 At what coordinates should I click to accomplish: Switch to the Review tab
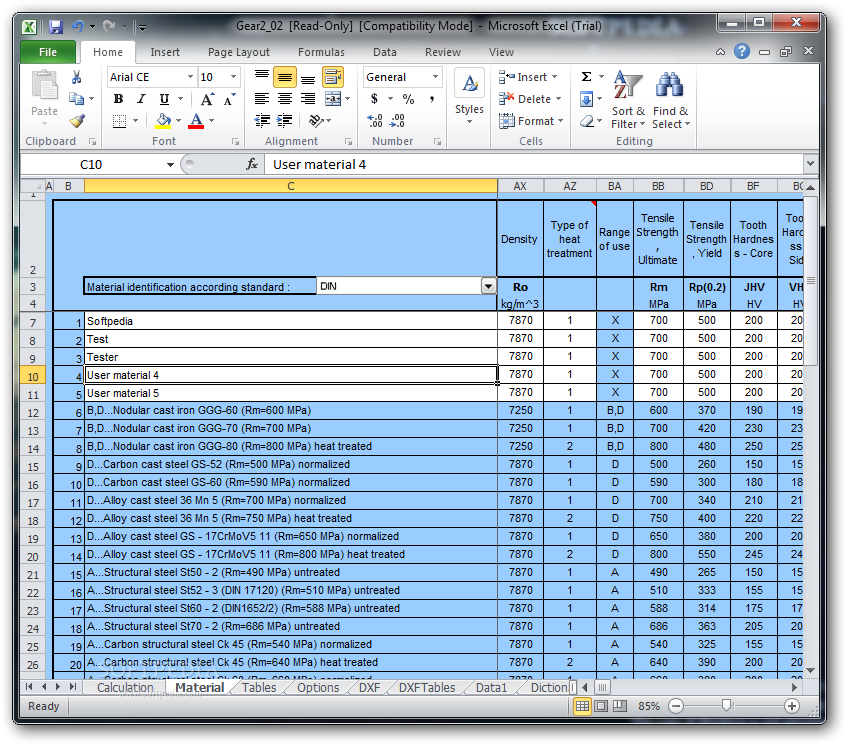pos(442,52)
